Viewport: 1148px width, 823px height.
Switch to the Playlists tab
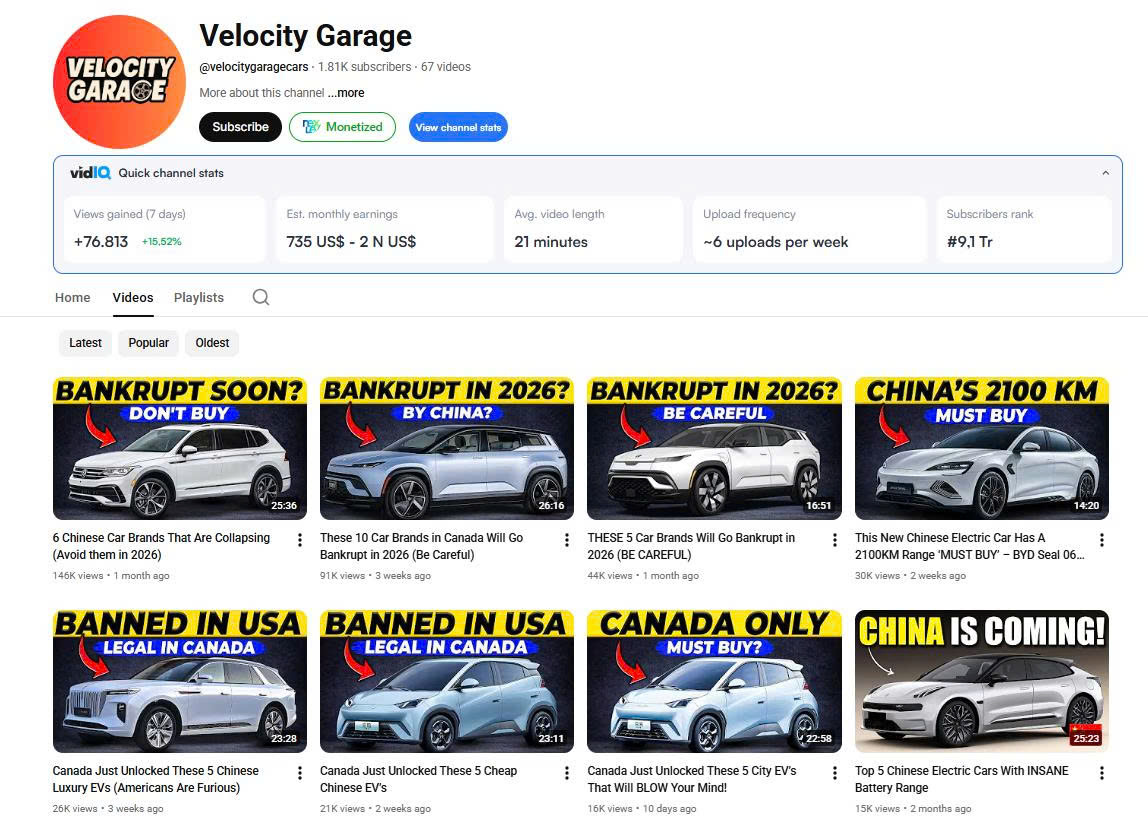[x=199, y=297]
